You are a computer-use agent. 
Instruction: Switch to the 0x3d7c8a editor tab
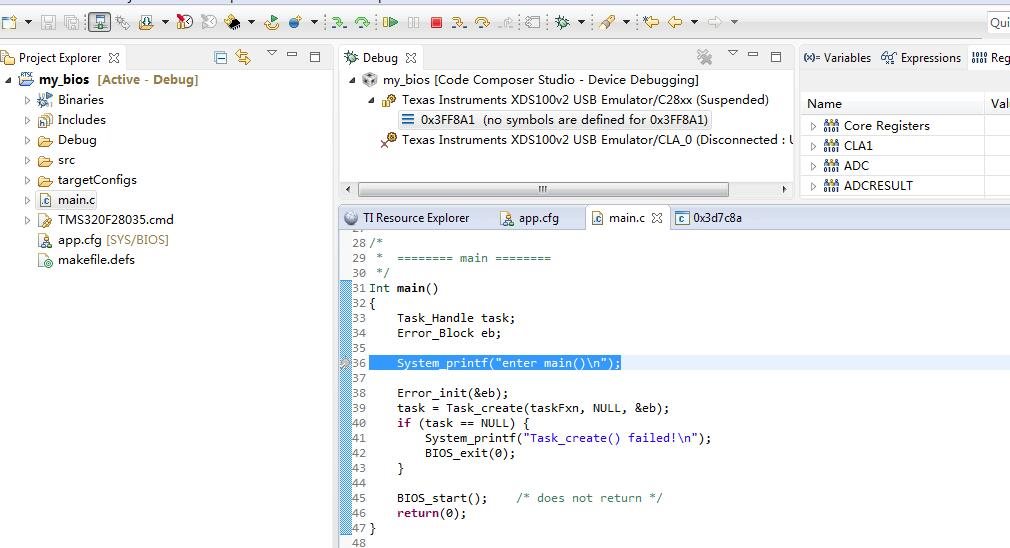pyautogui.click(x=709, y=218)
